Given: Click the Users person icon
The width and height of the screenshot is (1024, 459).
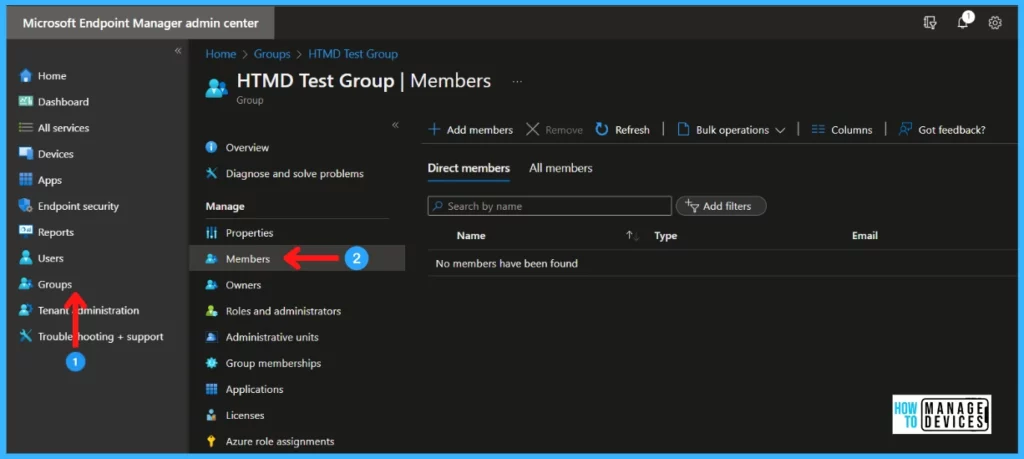Looking at the screenshot, I should click(25, 258).
